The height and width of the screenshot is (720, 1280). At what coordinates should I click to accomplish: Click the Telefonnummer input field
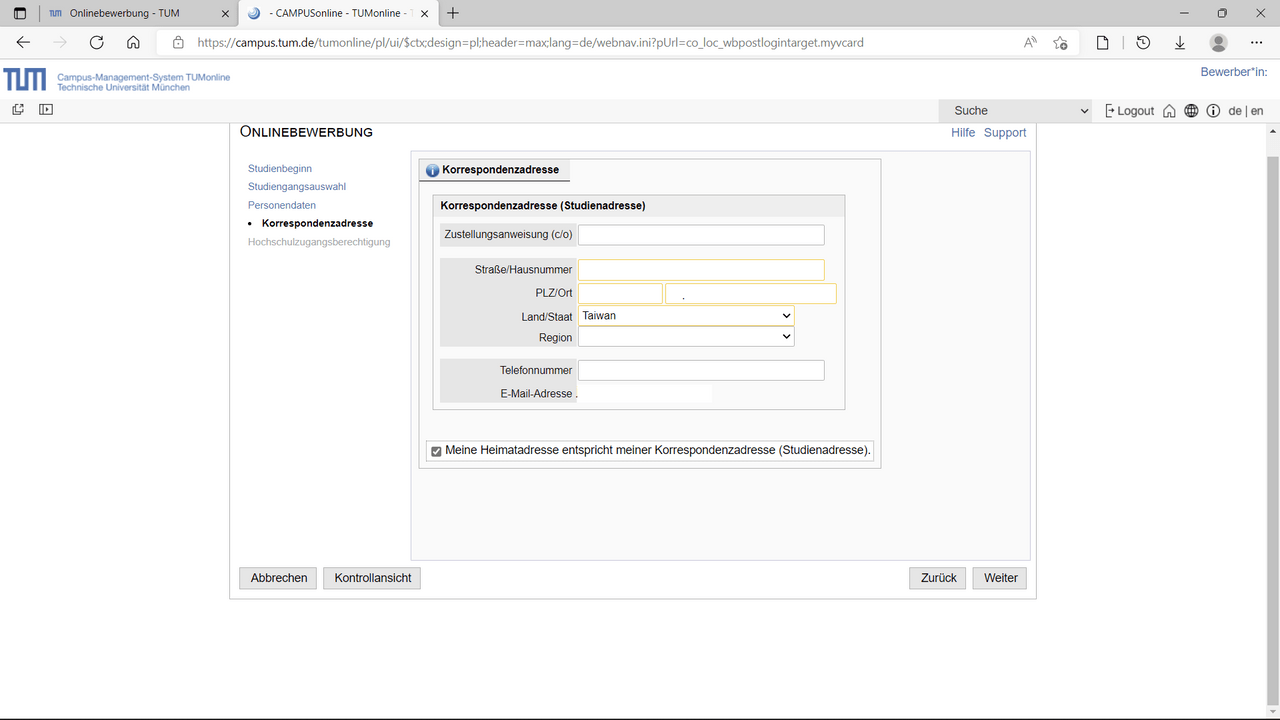tap(701, 371)
